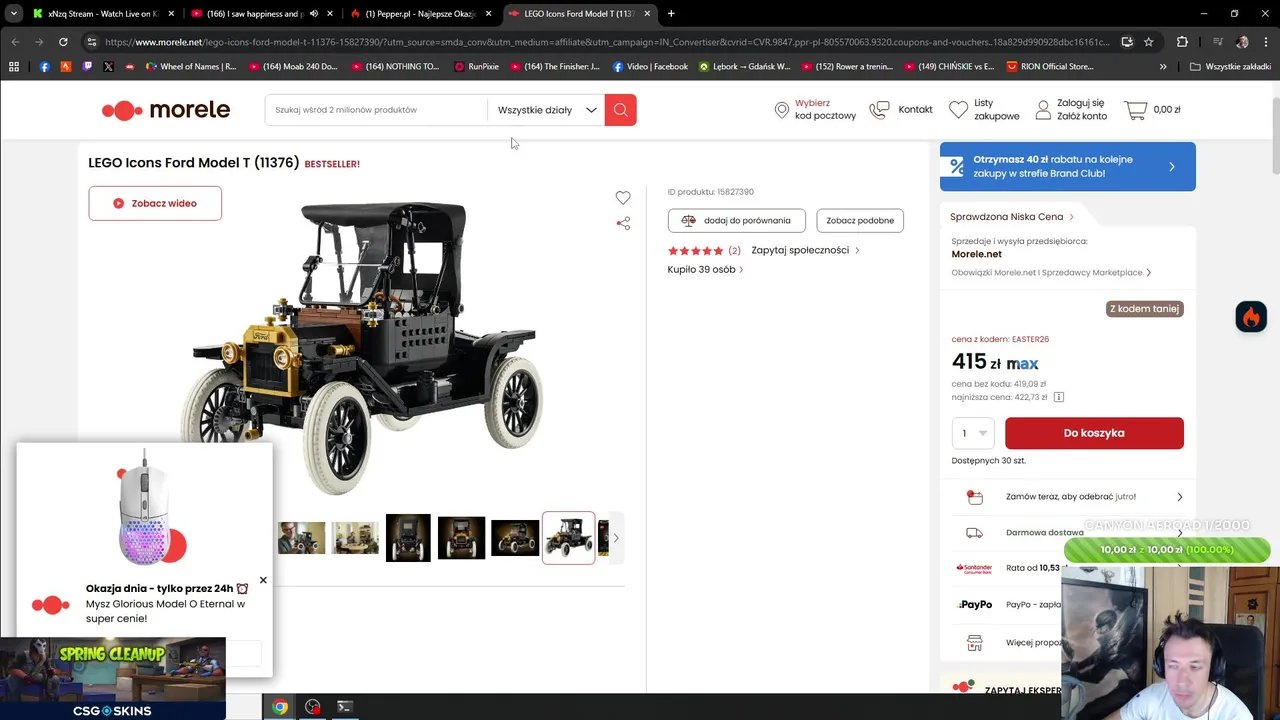Open the quantity selector dropdown
Screen dimensions: 1280x720
(973, 433)
